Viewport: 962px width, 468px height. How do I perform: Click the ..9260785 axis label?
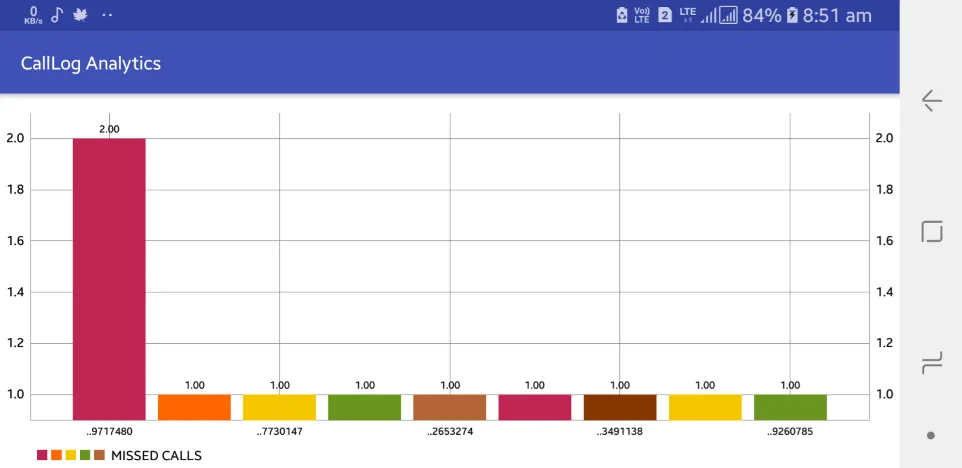click(790, 432)
